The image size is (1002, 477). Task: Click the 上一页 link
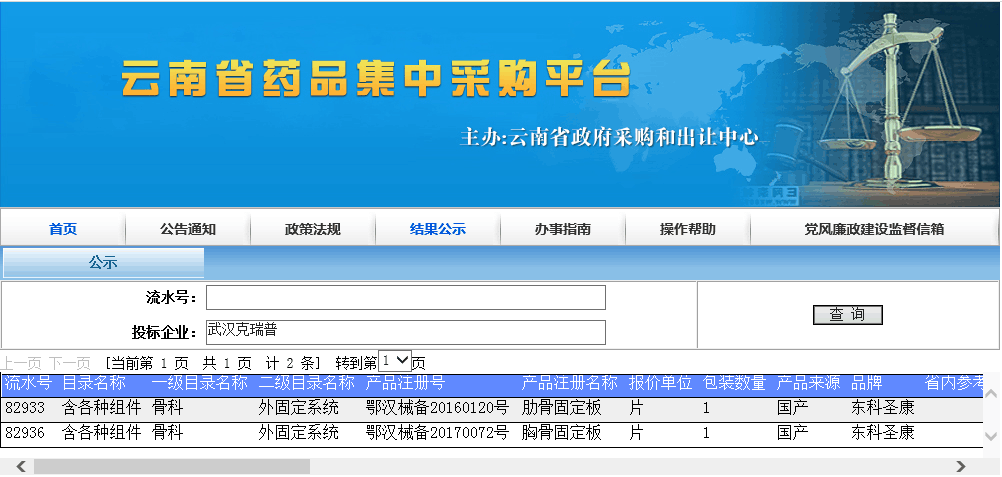click(21, 363)
